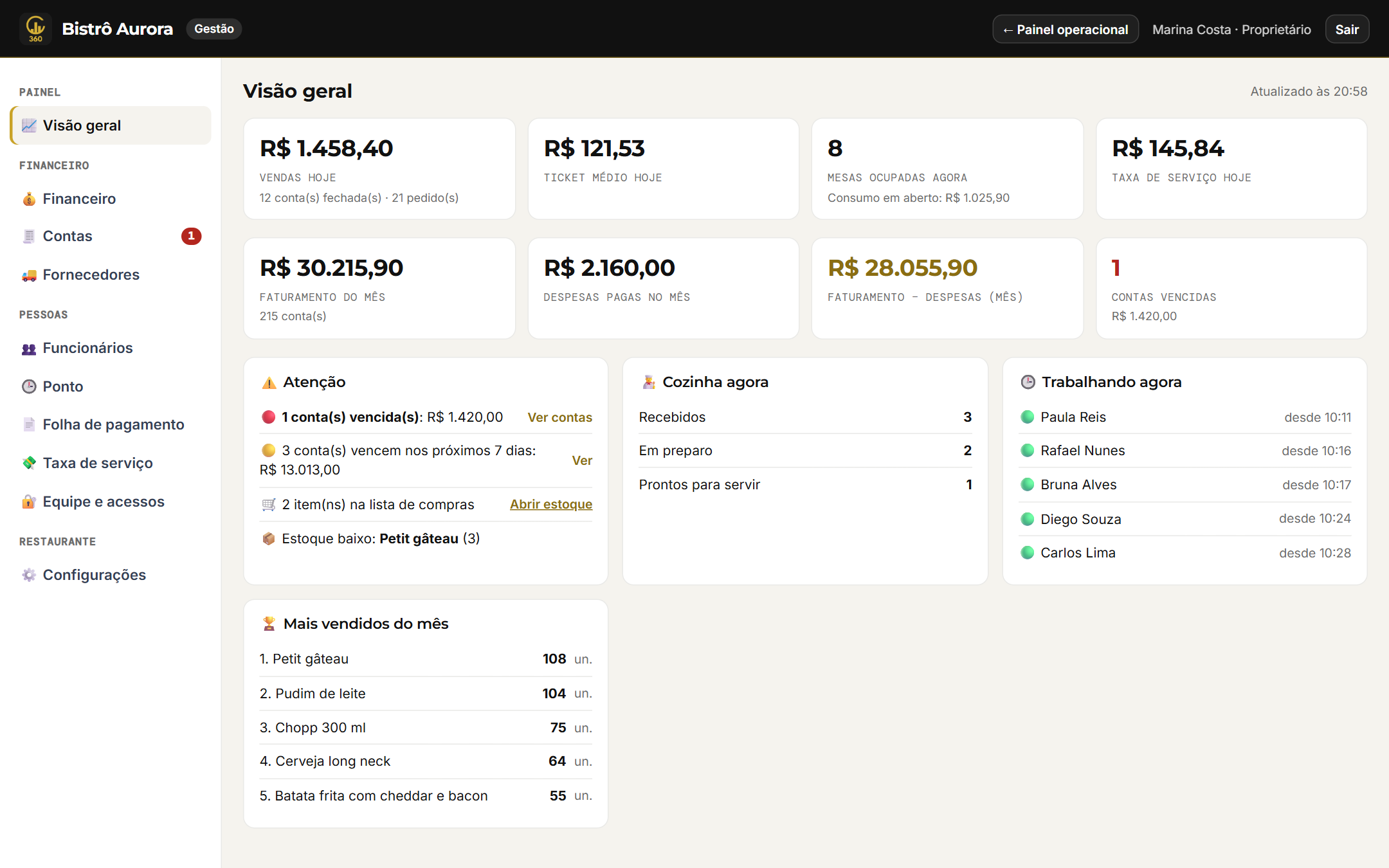Click the chef icon in Cozinha agora

tap(648, 383)
